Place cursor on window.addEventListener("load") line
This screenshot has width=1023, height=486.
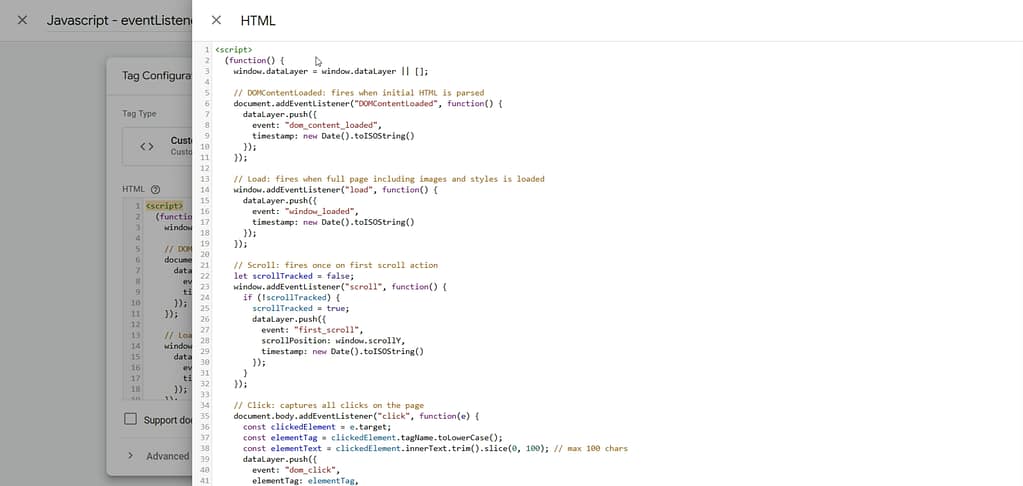(335, 190)
